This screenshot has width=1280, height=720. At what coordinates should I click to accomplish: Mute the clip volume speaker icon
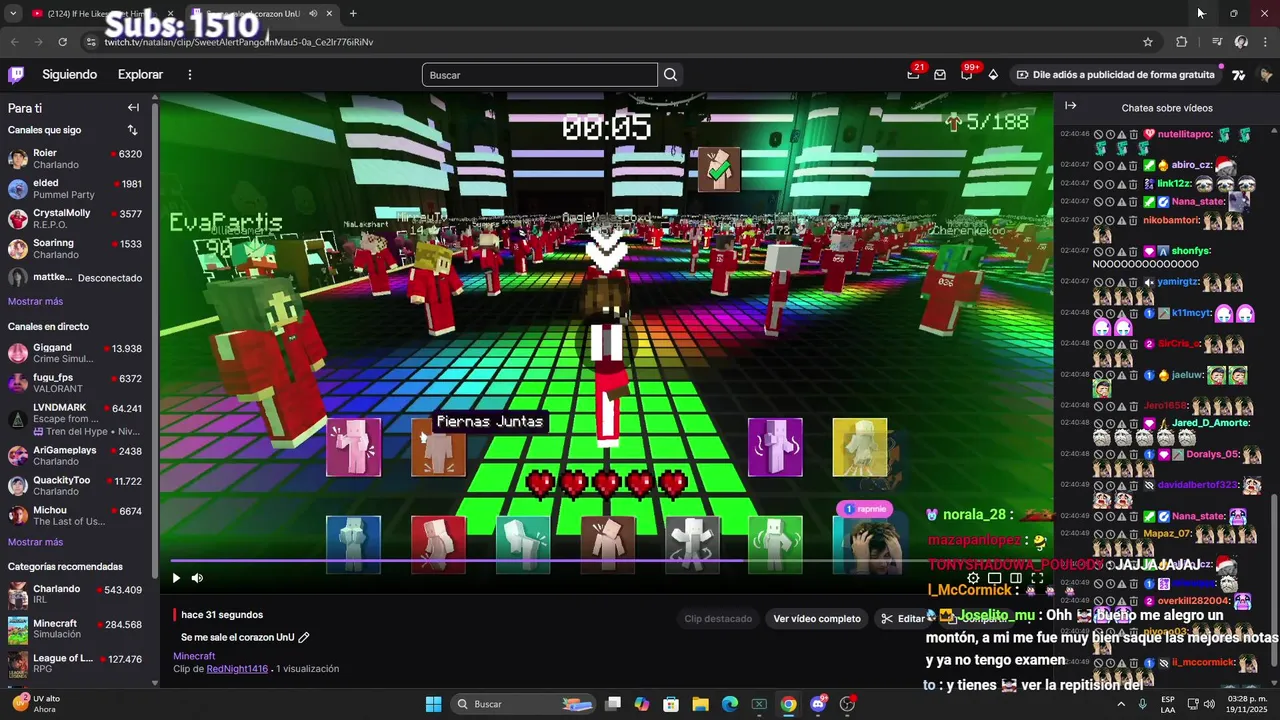197,578
